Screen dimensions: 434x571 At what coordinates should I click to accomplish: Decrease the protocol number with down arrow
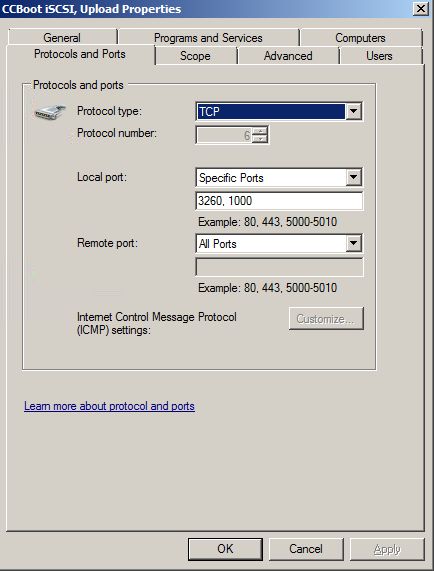(260, 139)
